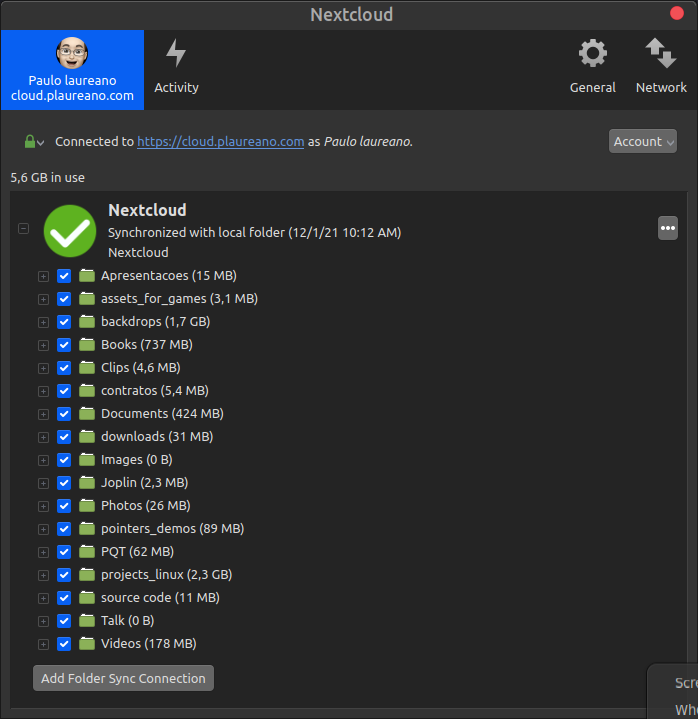Expand the Talk folder

pyautogui.click(x=44, y=621)
